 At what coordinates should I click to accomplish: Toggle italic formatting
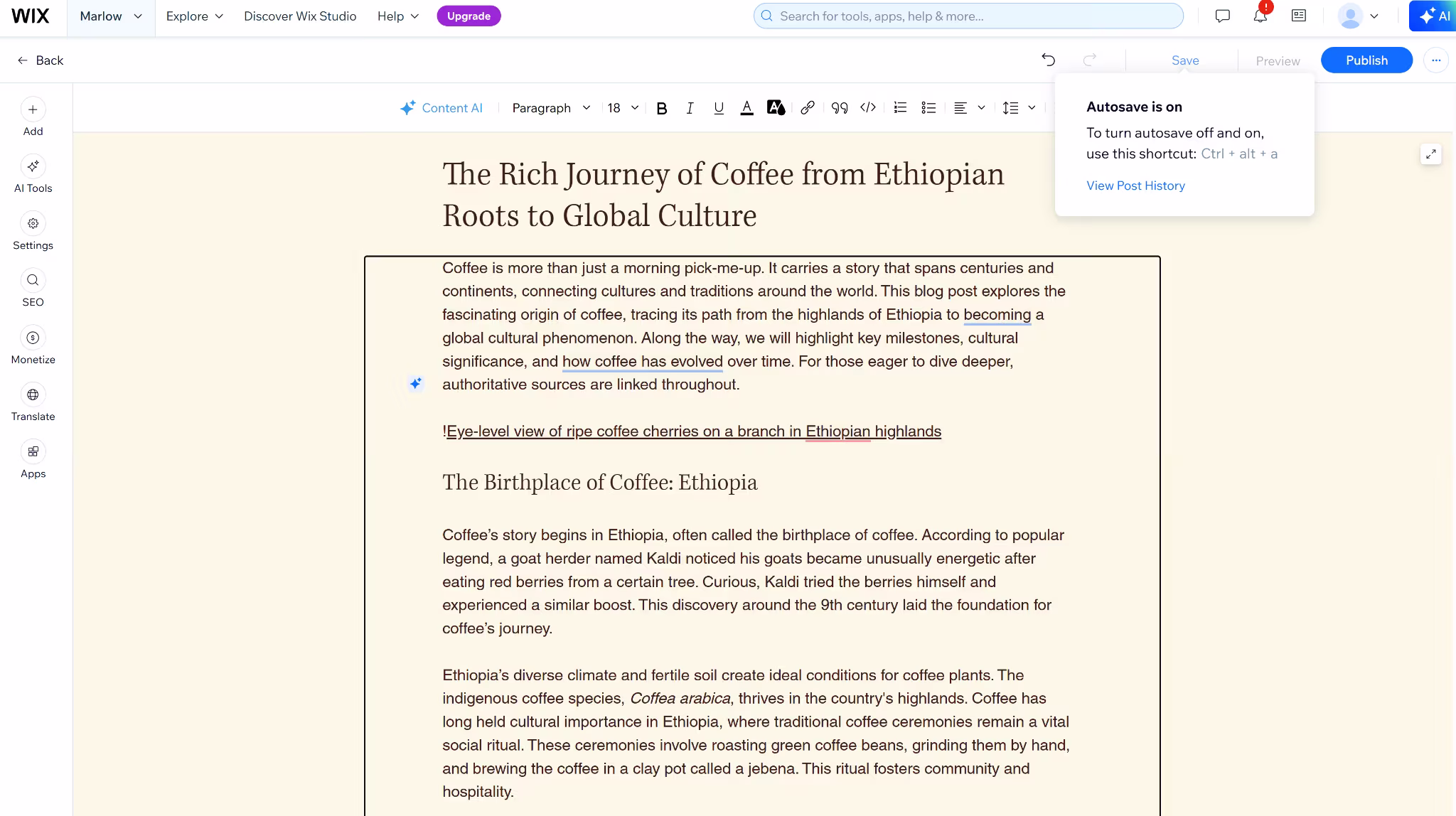(x=690, y=108)
